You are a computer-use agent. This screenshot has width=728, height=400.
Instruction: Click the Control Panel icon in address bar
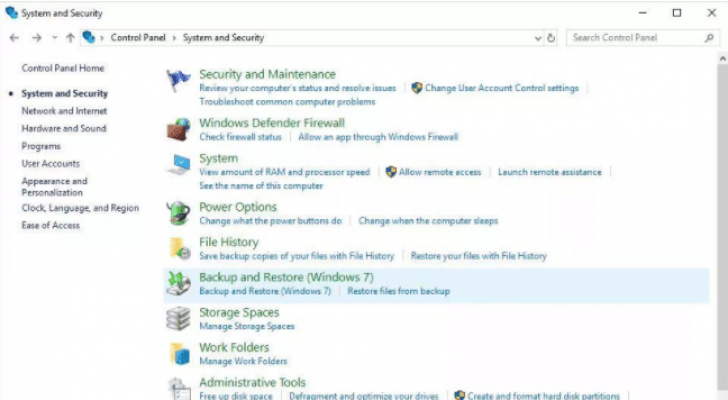[89, 37]
